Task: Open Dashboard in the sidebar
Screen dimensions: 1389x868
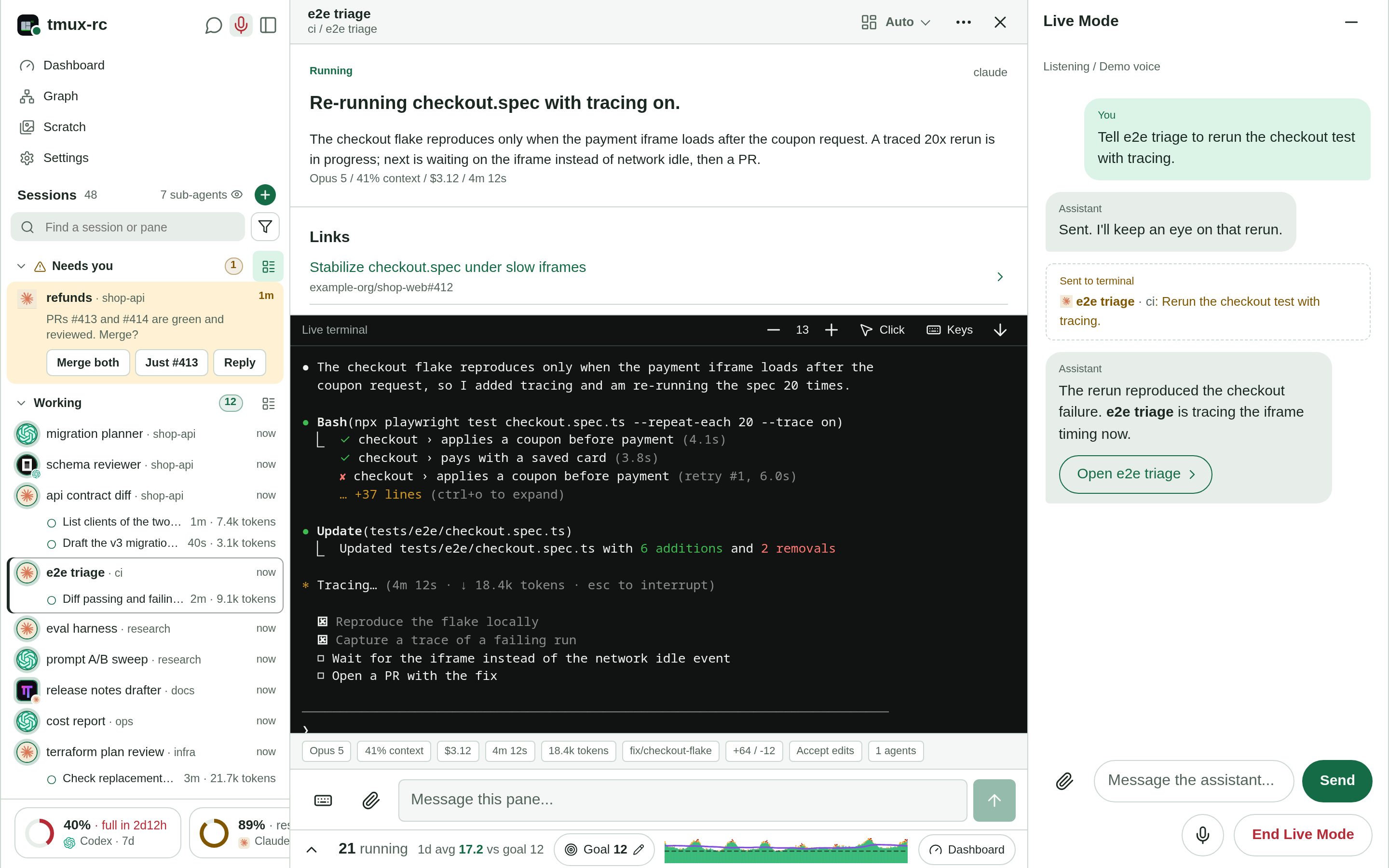Action: point(145,66)
